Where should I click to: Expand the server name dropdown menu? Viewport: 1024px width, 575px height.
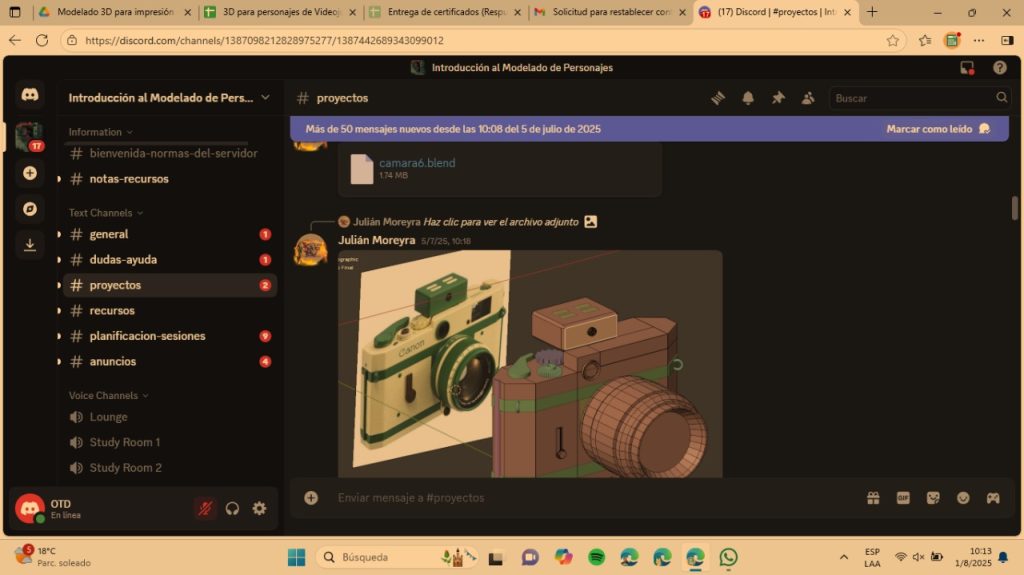click(265, 98)
